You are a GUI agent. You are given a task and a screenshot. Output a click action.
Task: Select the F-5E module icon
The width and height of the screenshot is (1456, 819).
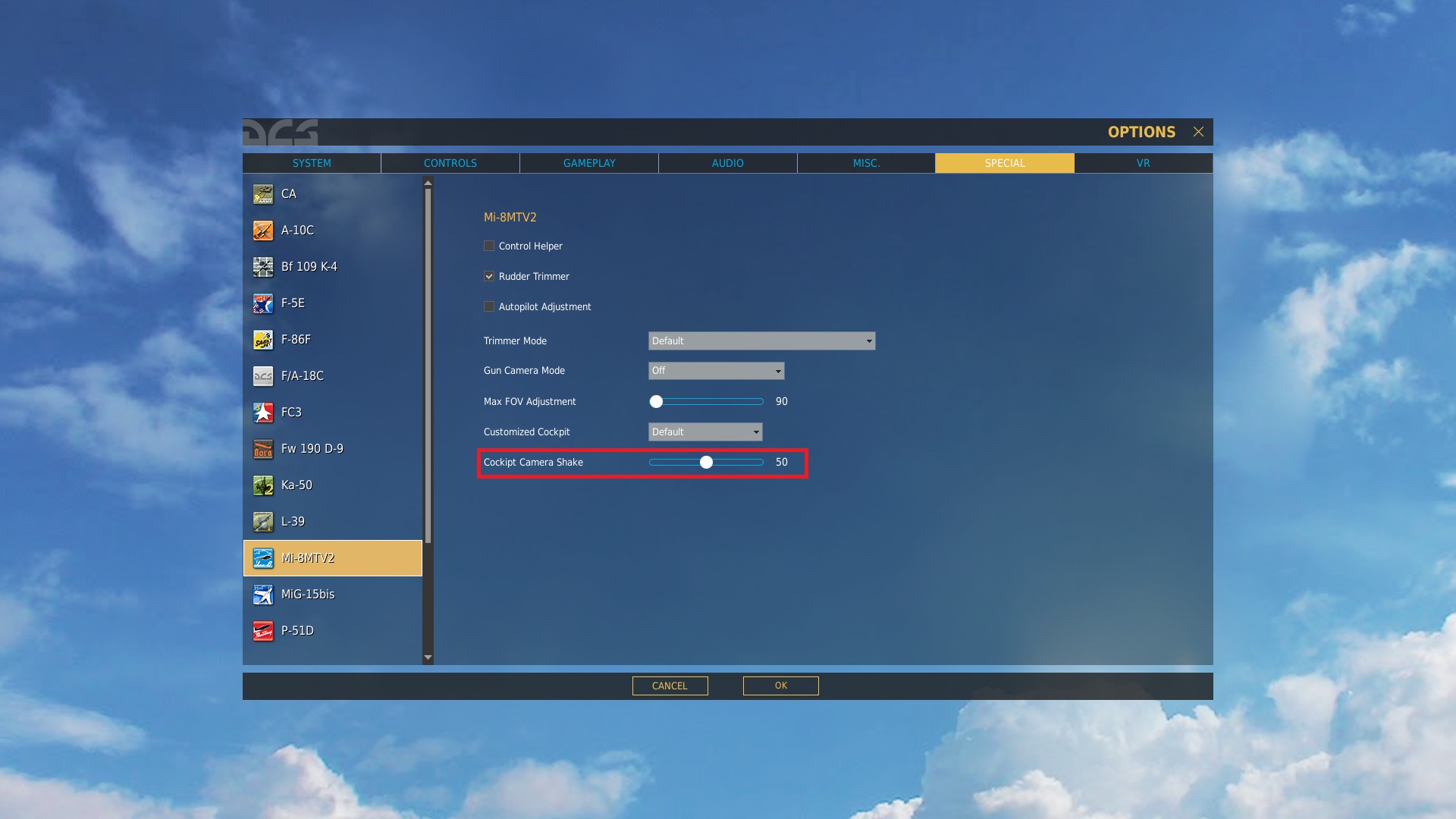[x=263, y=303]
